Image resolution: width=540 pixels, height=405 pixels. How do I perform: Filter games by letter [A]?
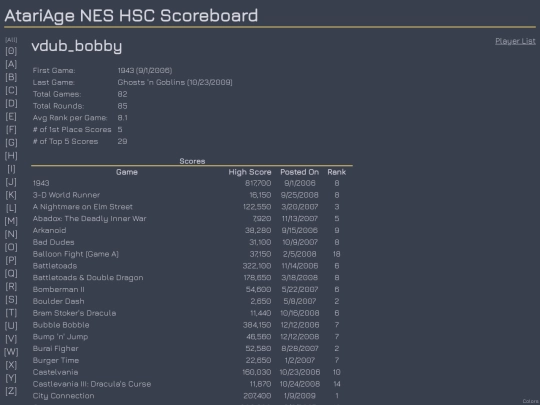tap(11, 64)
